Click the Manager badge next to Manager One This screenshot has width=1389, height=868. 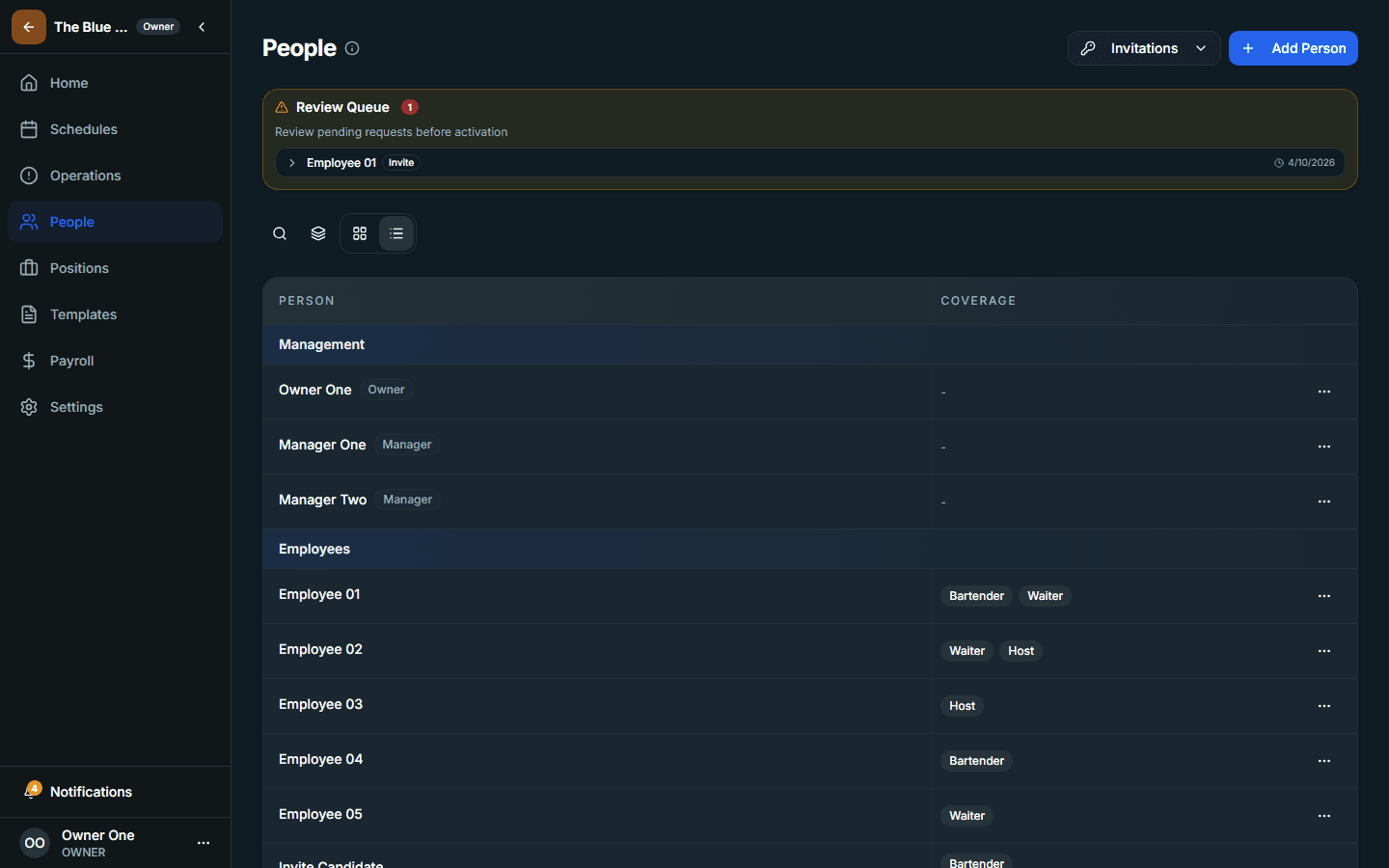pyautogui.click(x=407, y=445)
